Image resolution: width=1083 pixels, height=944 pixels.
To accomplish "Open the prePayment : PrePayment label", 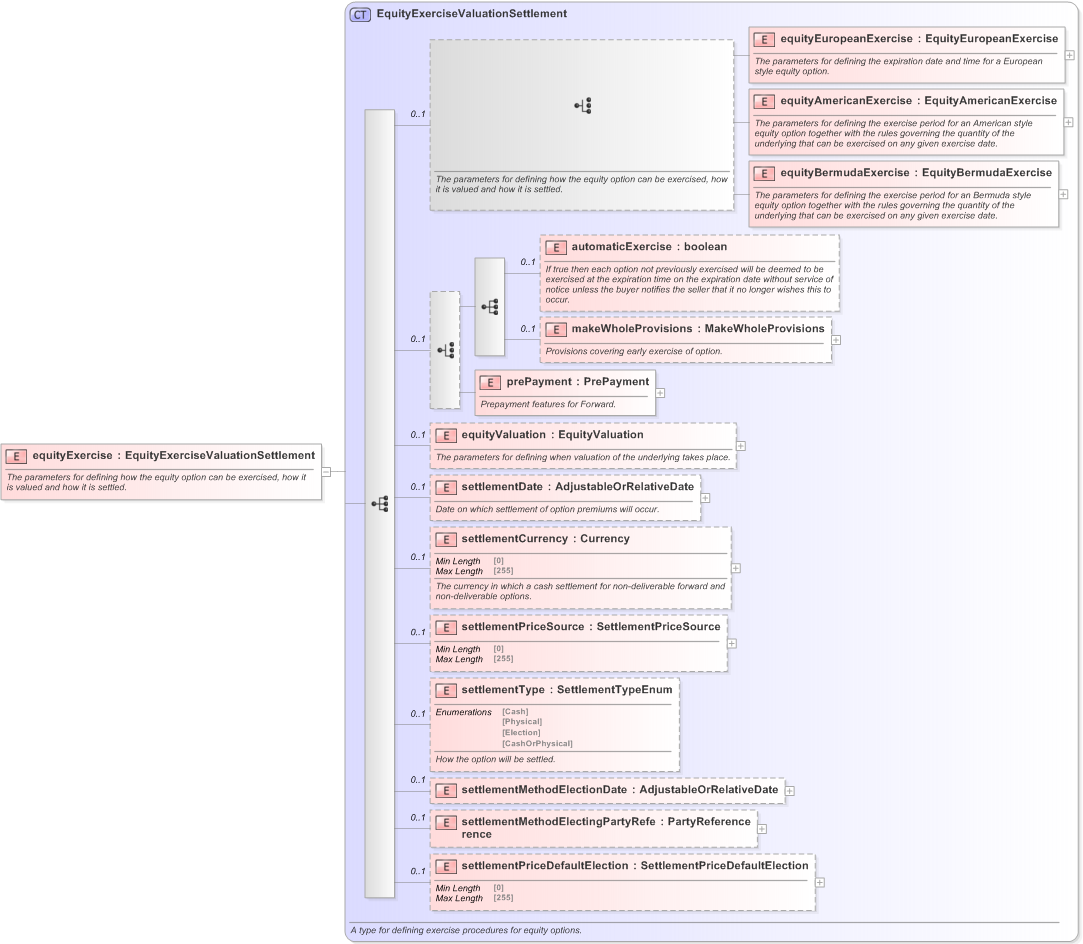I will click(578, 381).
